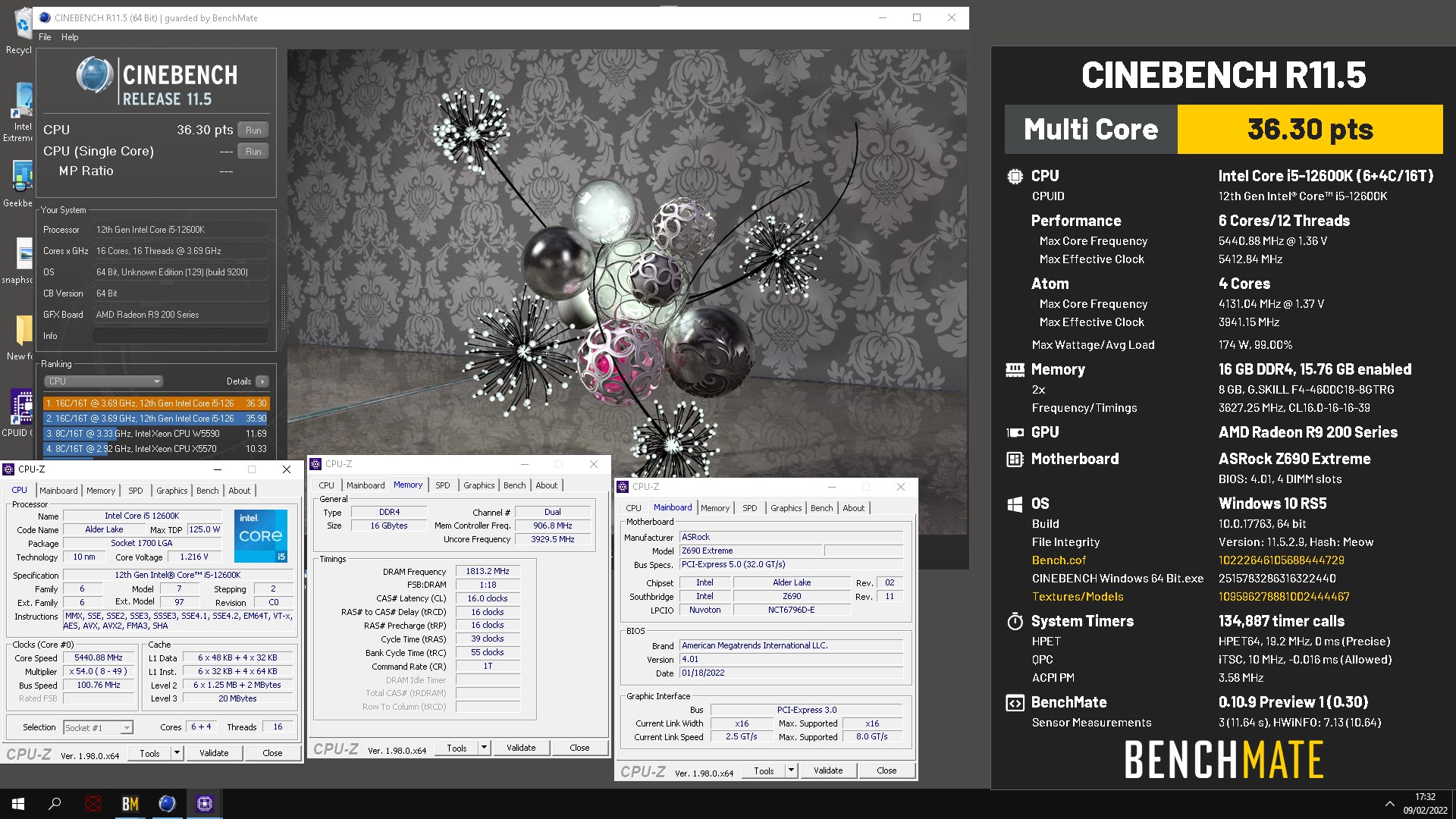
Task: Open the Windows Start menu
Action: (x=18, y=804)
